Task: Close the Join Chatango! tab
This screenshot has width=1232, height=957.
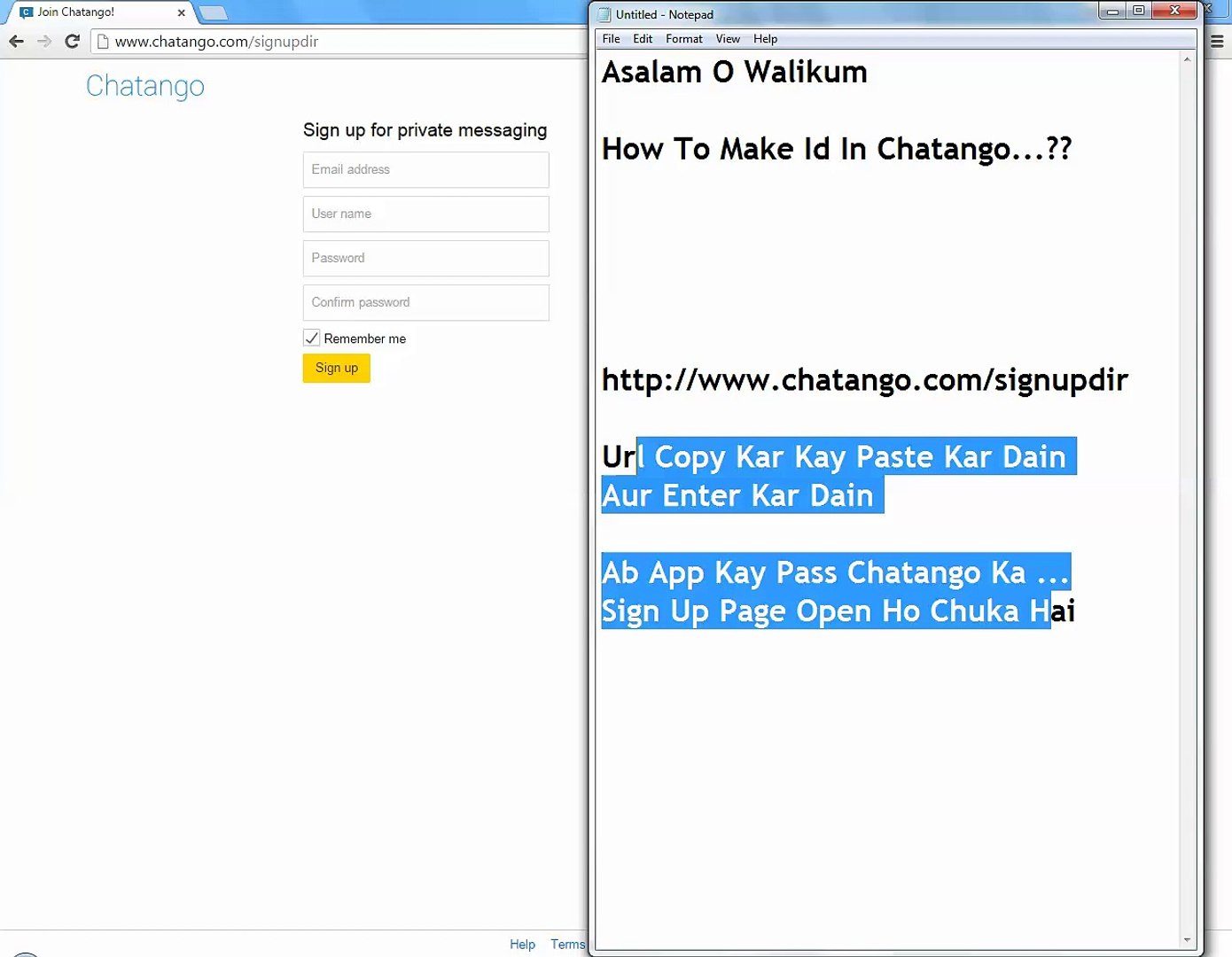Action: pyautogui.click(x=181, y=12)
